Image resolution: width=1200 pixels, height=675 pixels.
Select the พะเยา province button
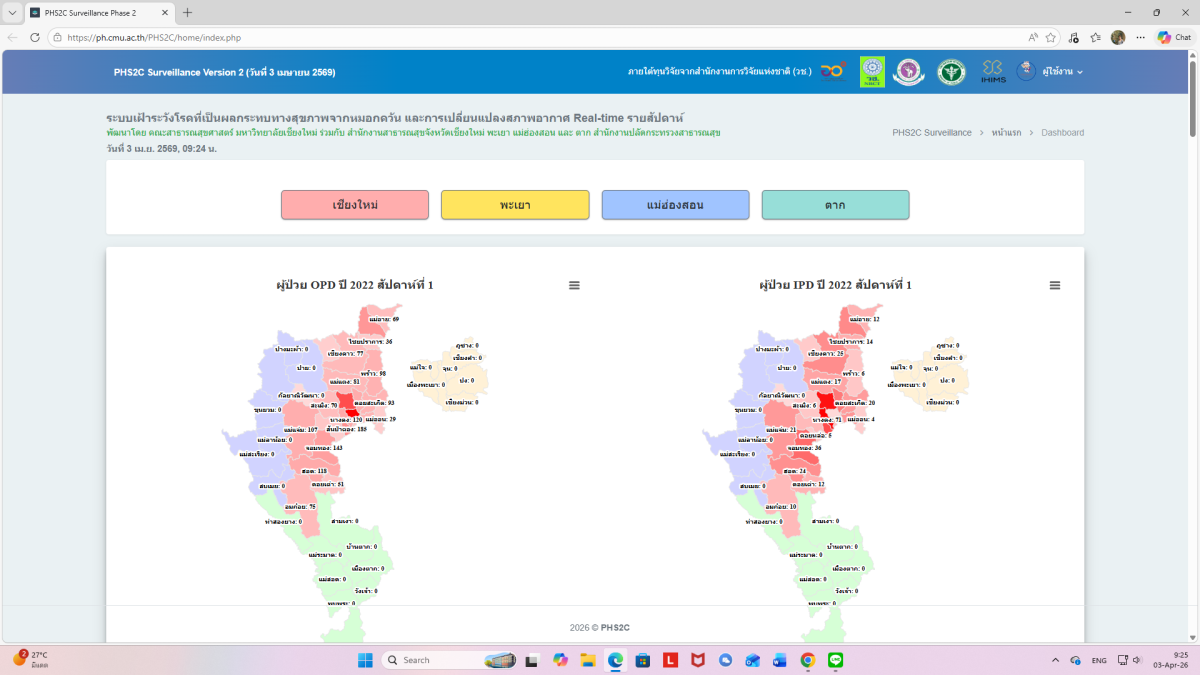tap(515, 205)
